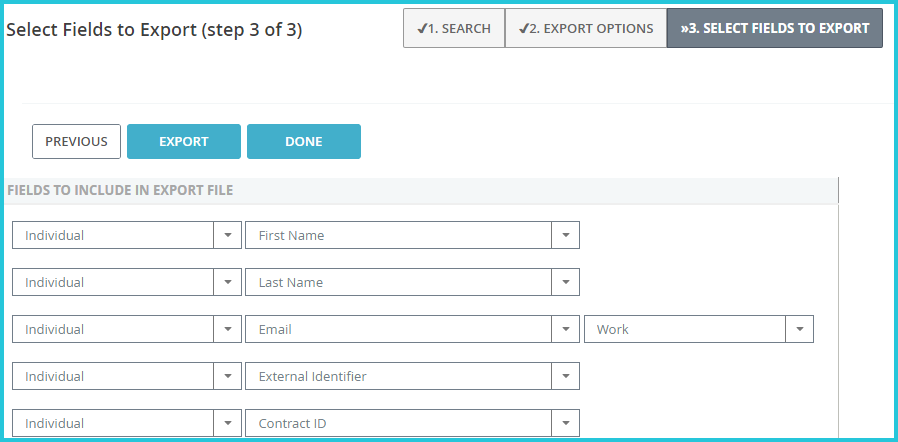898x442 pixels.
Task: Open step 2 Export Options
Action: click(586, 28)
